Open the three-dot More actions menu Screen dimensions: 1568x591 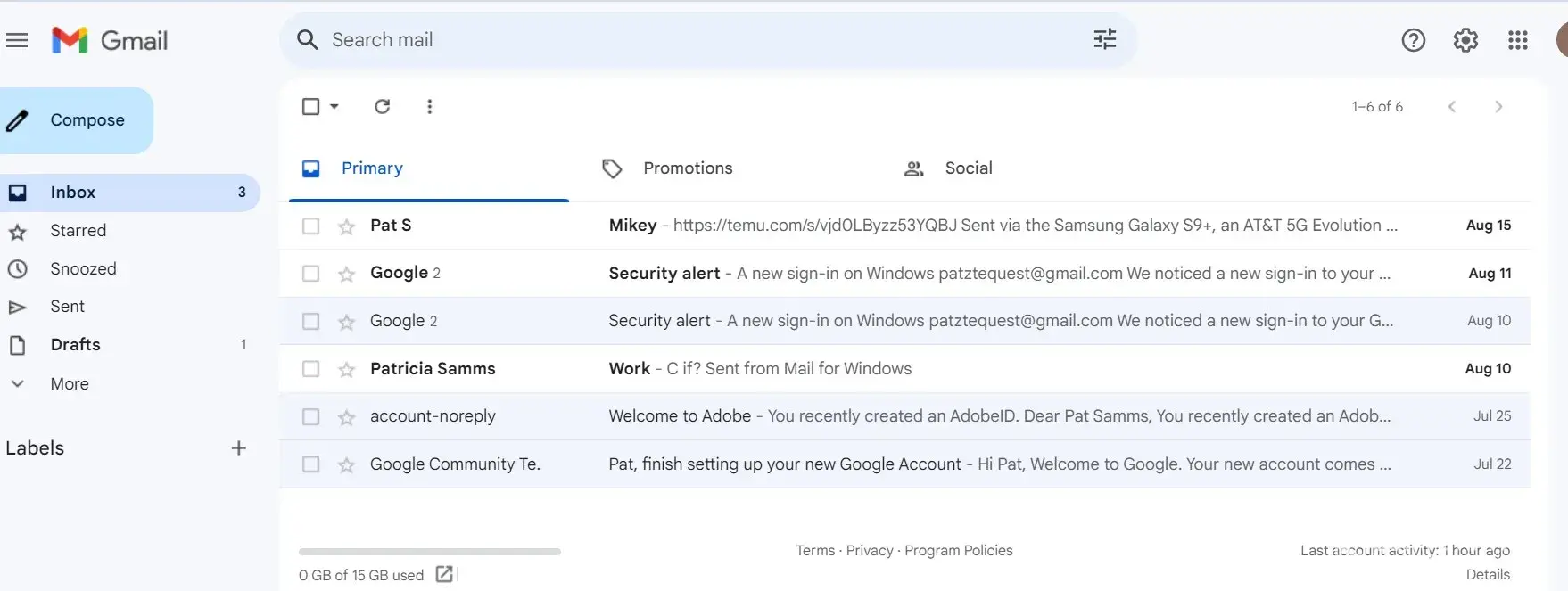coord(429,107)
